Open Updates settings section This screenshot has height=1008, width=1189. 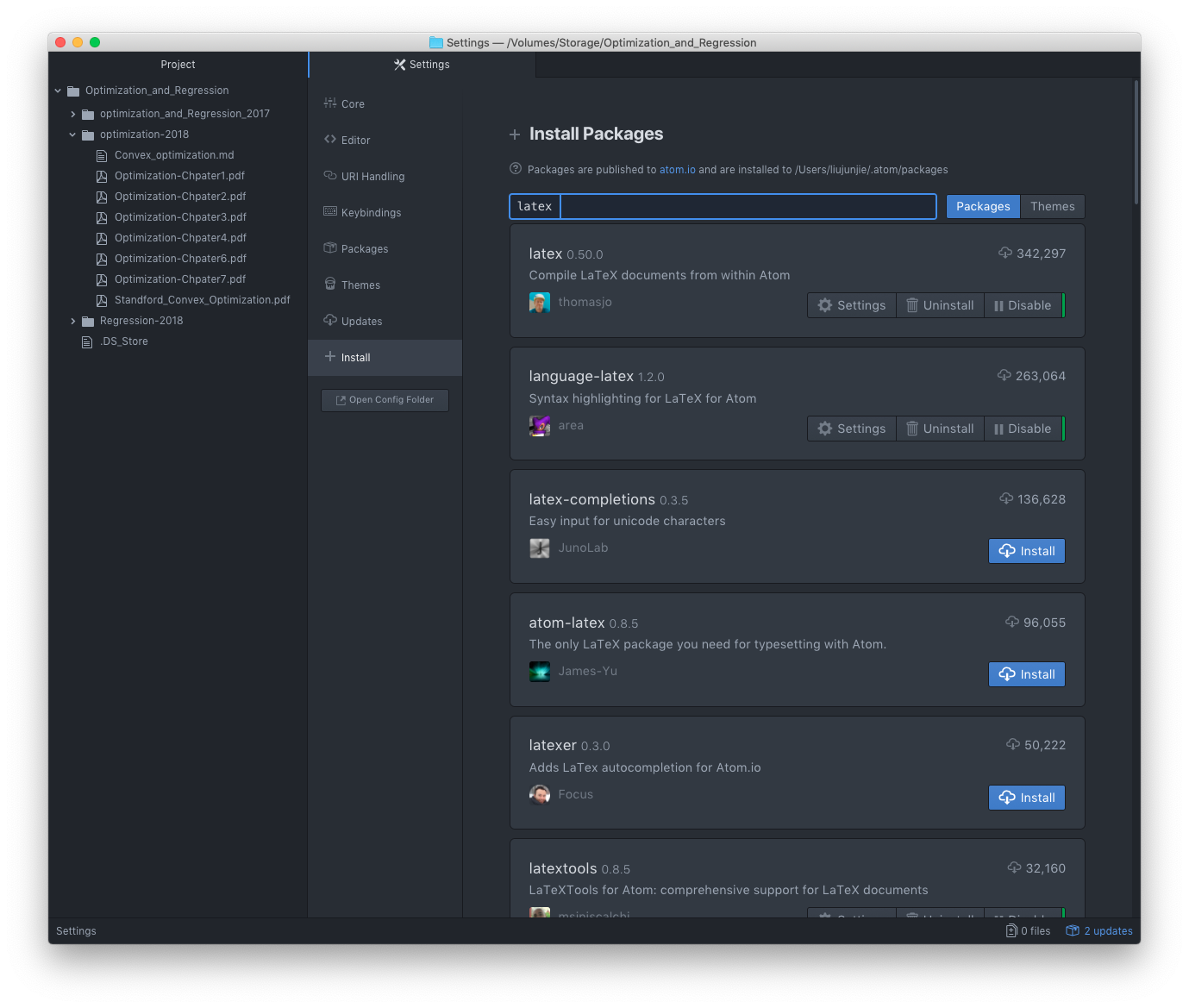385,322
